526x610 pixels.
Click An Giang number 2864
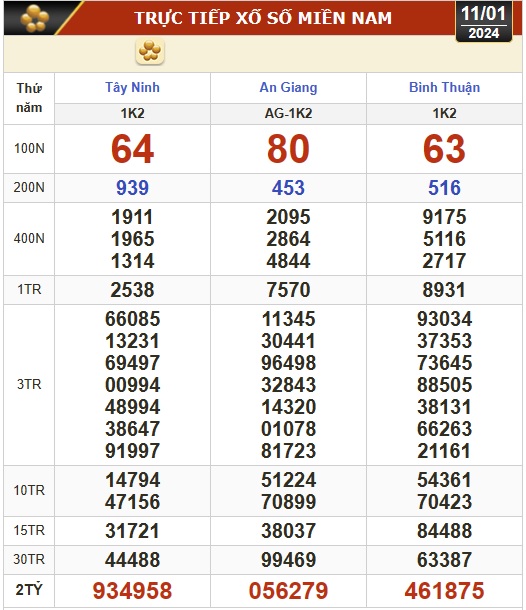(288, 239)
